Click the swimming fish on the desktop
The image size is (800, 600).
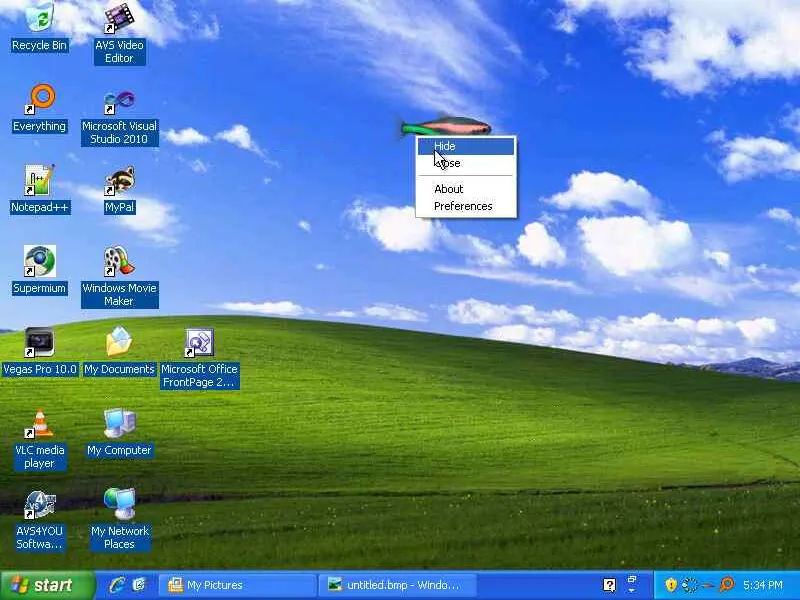[x=445, y=127]
